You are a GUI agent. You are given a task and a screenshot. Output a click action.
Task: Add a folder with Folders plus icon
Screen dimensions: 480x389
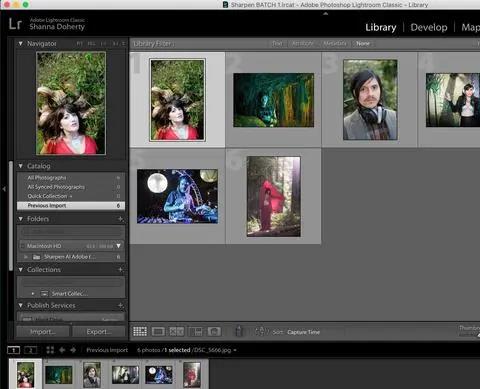coord(121,219)
